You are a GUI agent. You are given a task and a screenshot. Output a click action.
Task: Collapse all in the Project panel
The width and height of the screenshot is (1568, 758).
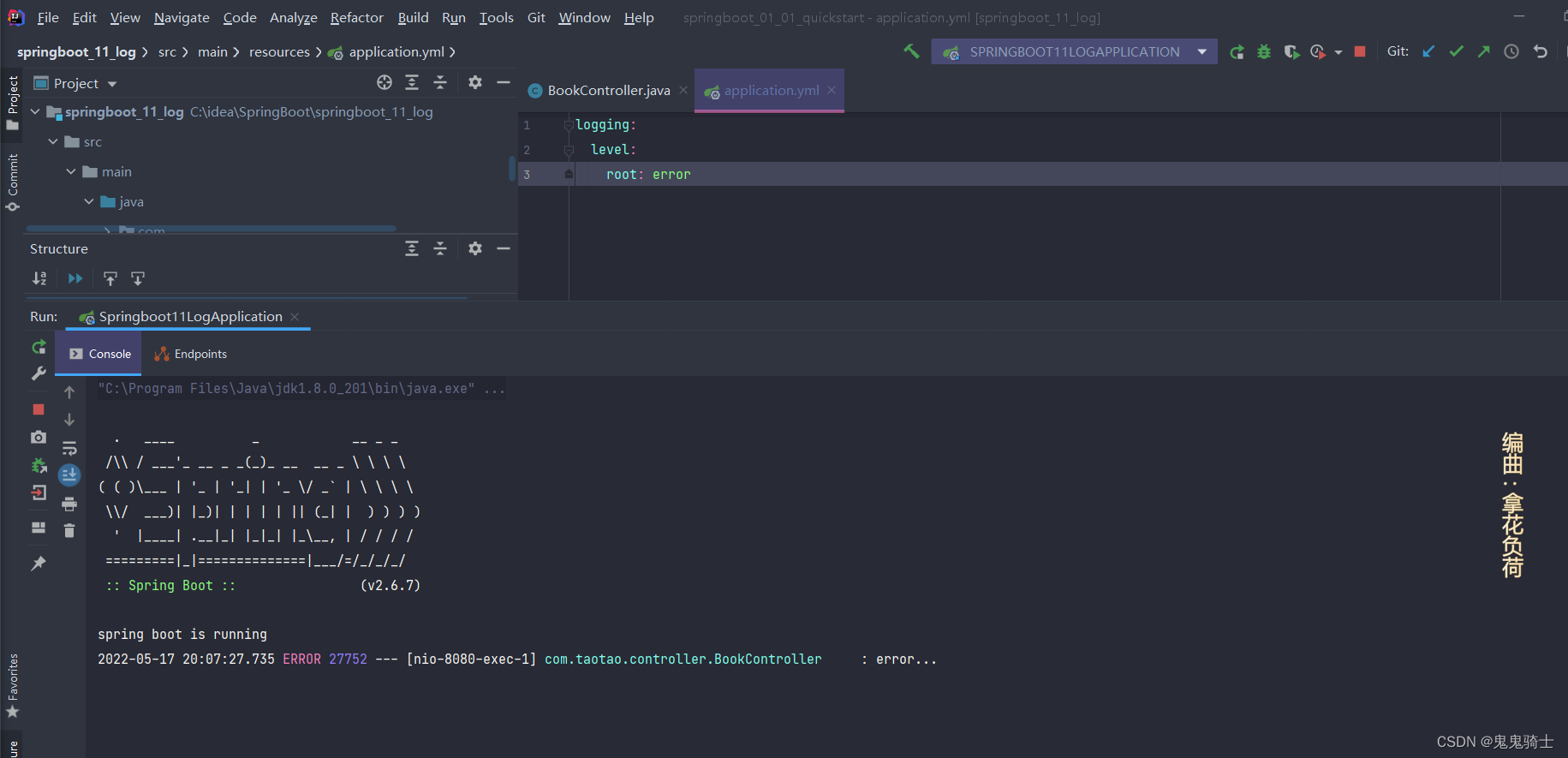tap(440, 82)
